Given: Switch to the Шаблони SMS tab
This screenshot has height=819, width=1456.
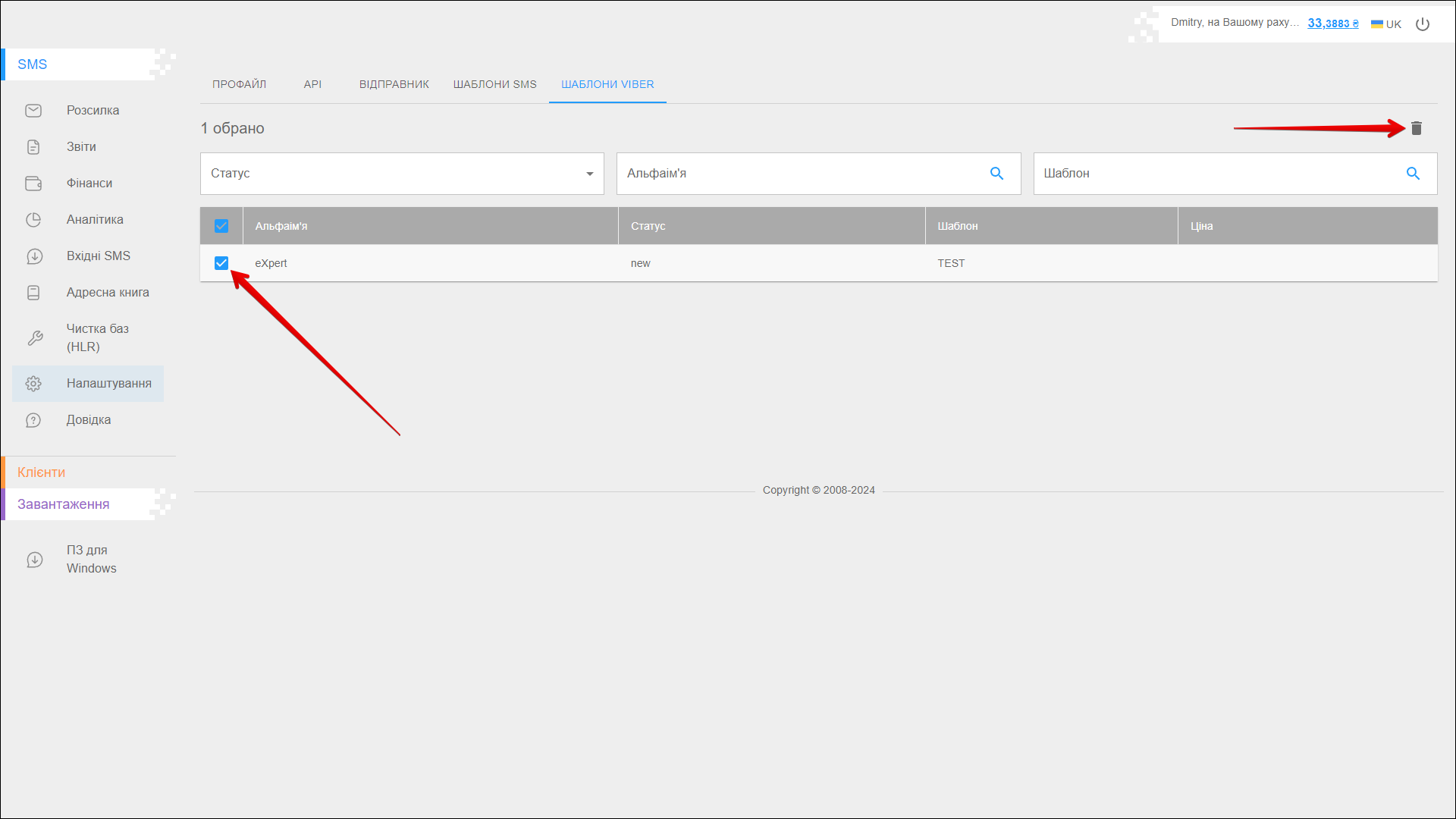Looking at the screenshot, I should point(494,84).
